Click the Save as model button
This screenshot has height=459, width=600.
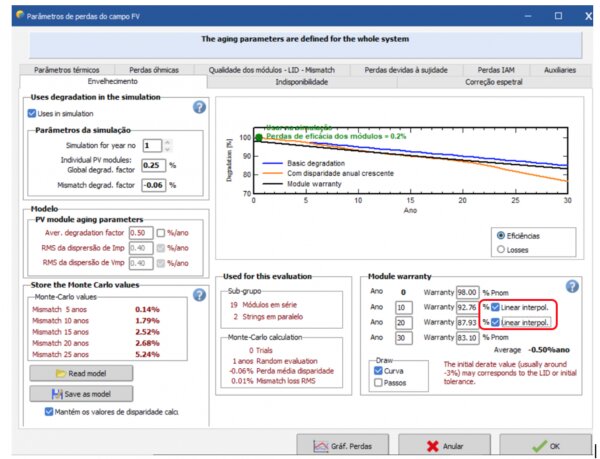82,392
